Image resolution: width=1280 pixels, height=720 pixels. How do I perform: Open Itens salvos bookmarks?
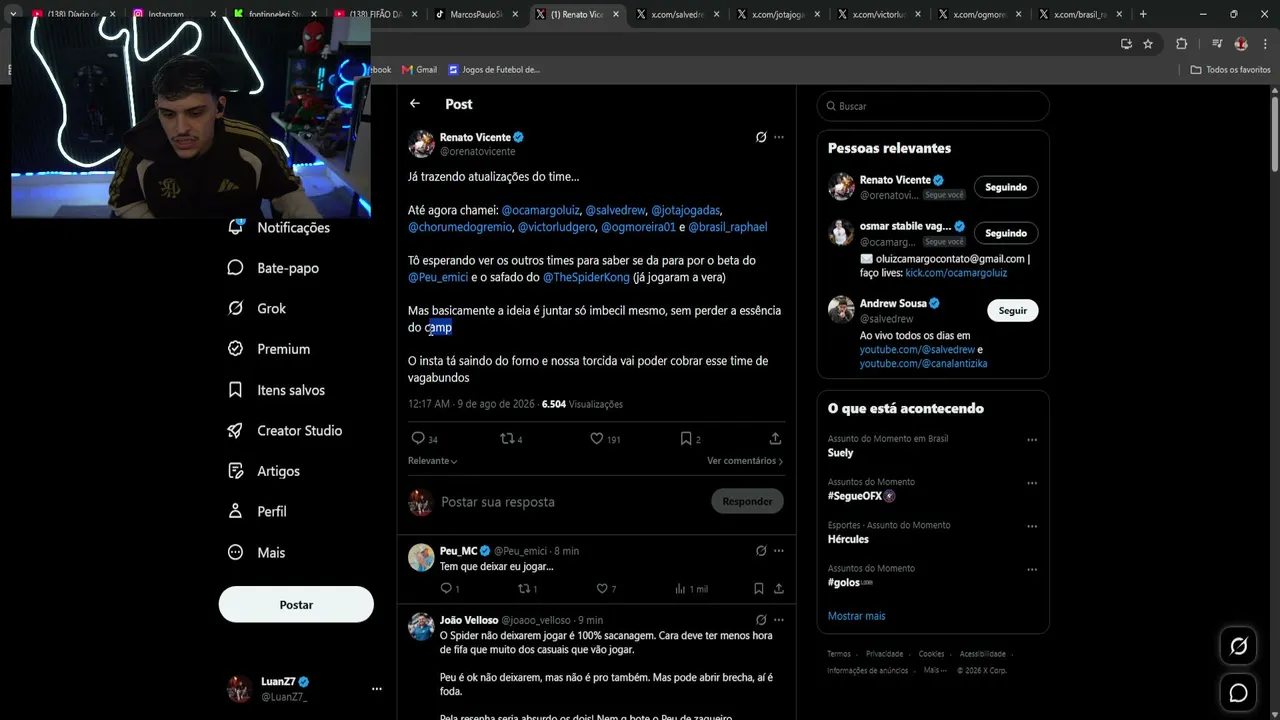[276, 390]
